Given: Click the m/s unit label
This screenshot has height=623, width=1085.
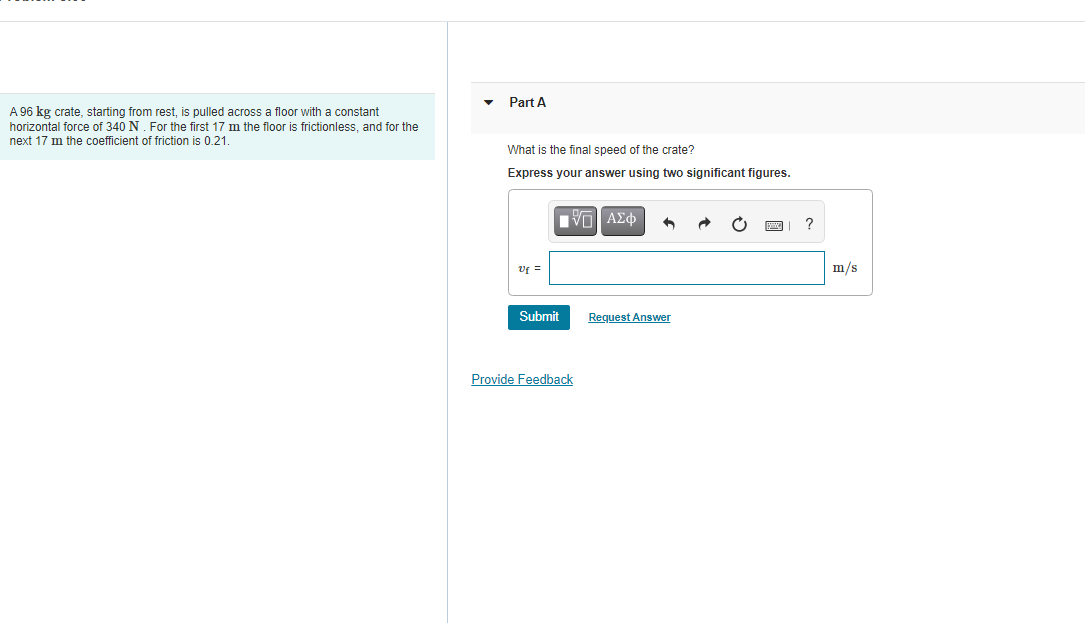Looking at the screenshot, I should click(844, 268).
